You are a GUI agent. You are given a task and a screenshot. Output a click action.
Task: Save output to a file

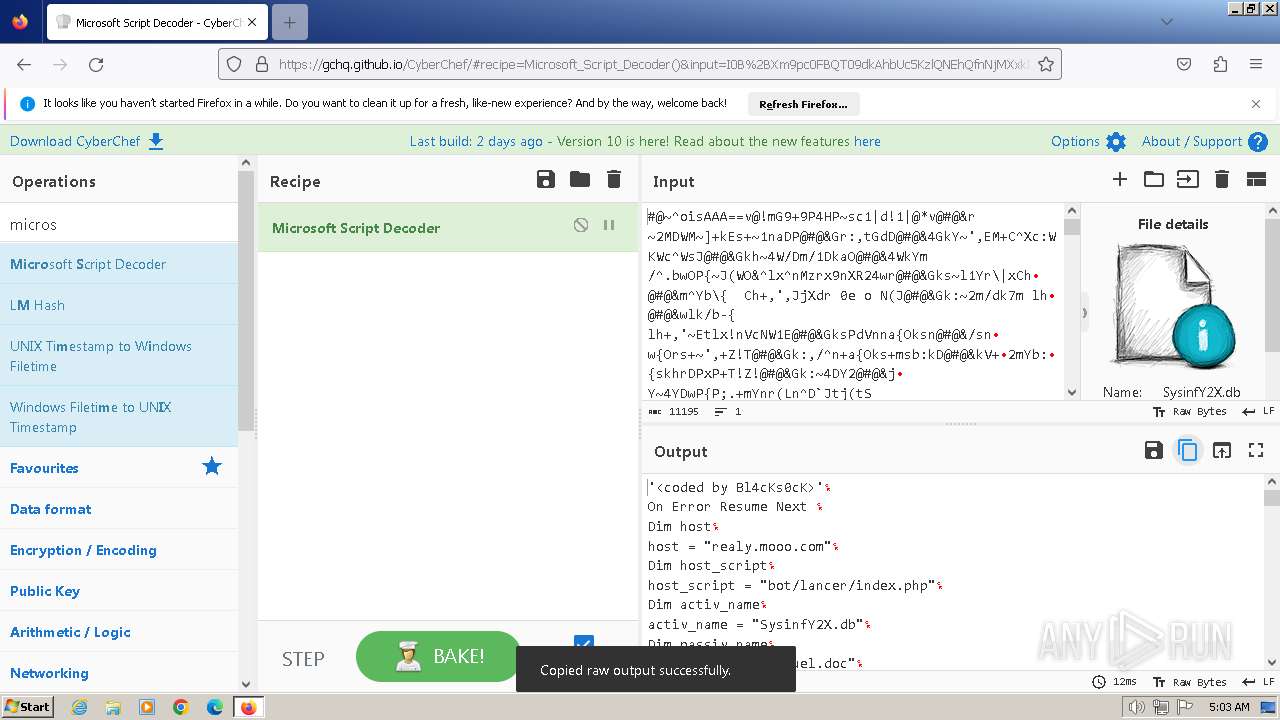pyautogui.click(x=1154, y=451)
